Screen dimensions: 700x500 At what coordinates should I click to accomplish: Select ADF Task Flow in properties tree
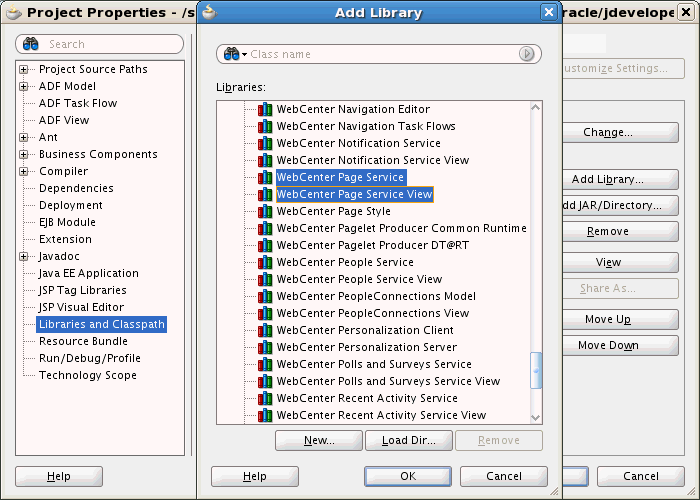[78, 103]
